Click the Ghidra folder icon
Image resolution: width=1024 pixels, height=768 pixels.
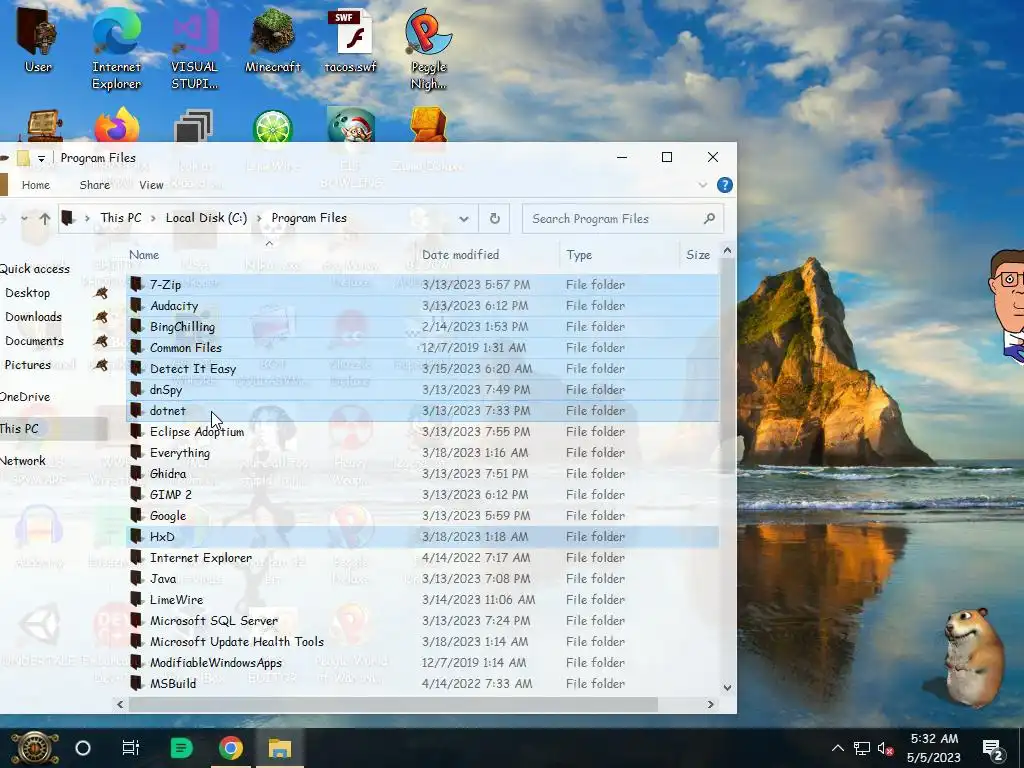click(x=136, y=473)
